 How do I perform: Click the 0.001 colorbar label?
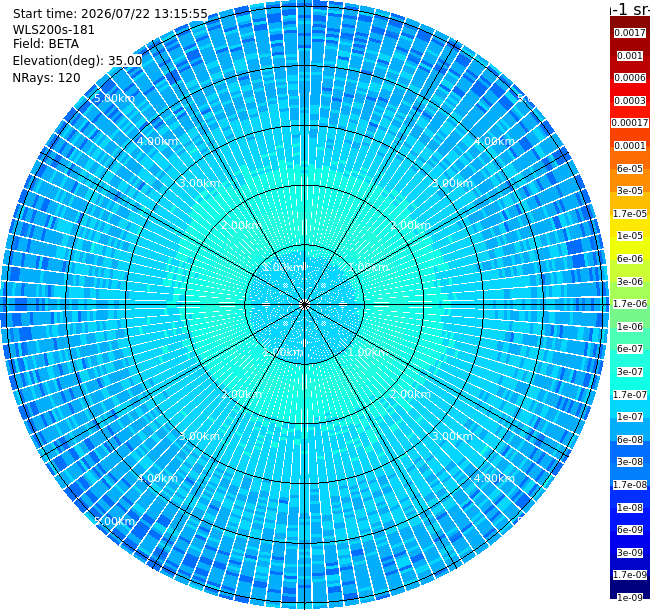630,56
